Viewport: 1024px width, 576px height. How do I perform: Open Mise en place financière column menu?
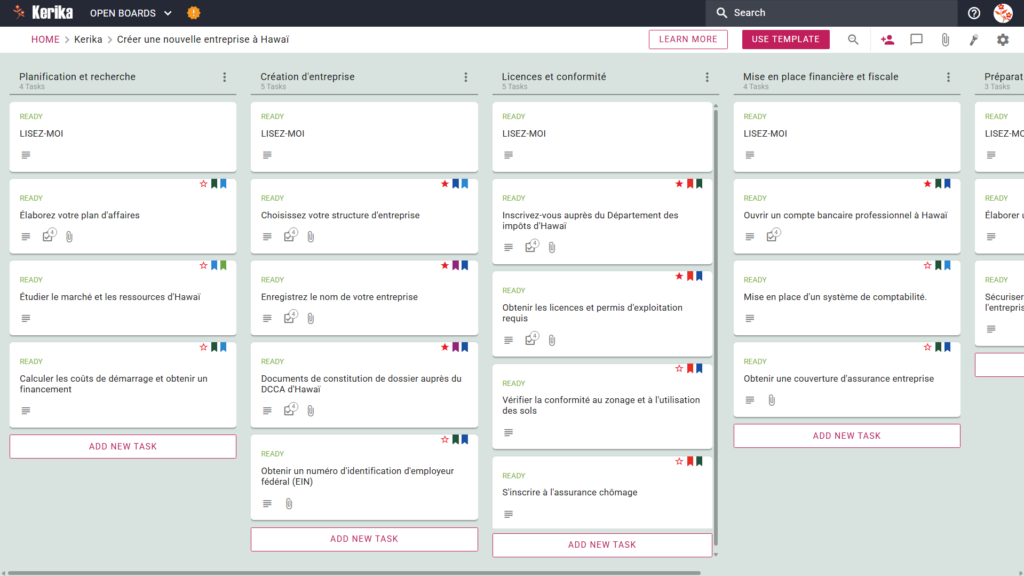point(948,77)
